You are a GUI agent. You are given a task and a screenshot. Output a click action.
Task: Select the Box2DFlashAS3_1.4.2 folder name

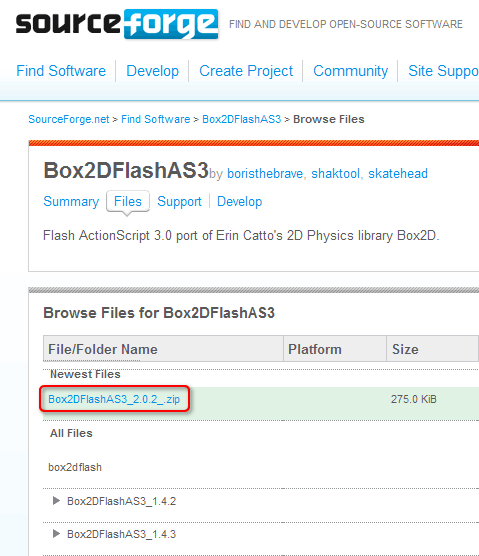(121, 501)
